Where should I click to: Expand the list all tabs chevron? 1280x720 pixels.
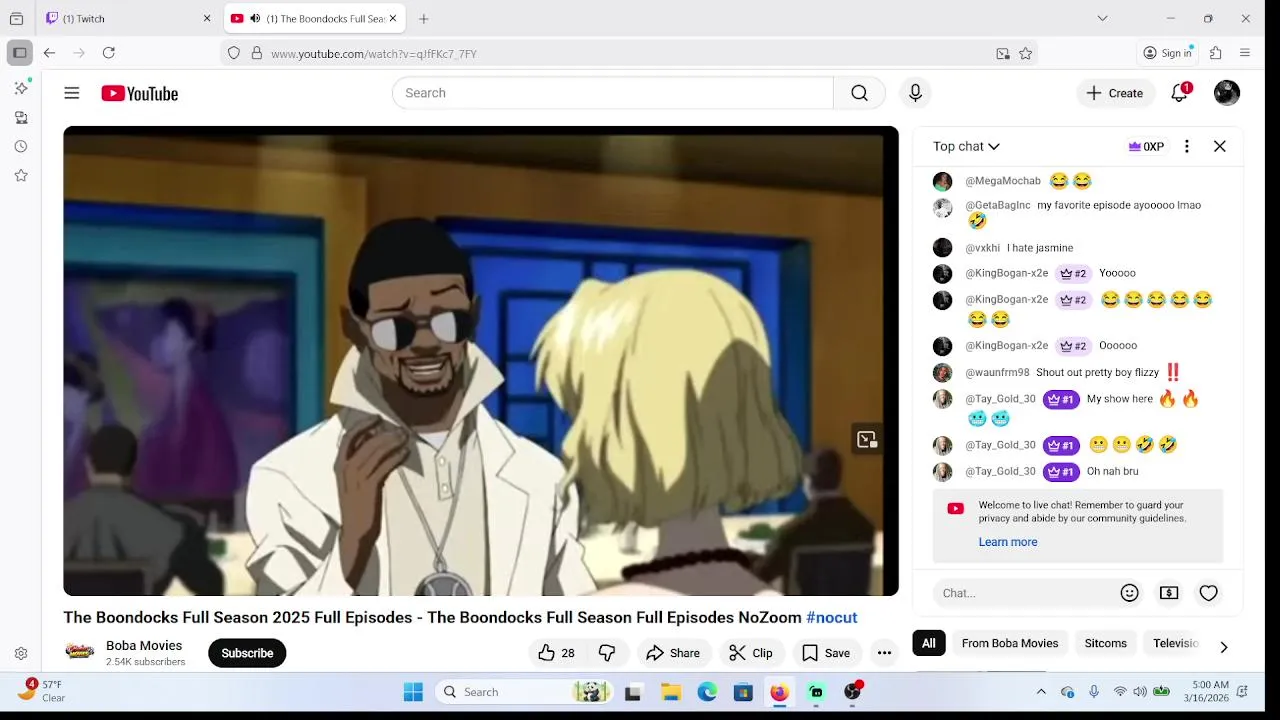coord(1102,18)
